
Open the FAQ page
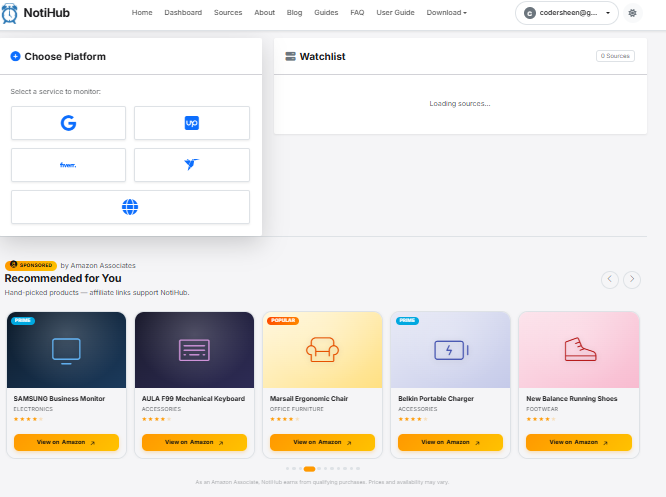357,13
